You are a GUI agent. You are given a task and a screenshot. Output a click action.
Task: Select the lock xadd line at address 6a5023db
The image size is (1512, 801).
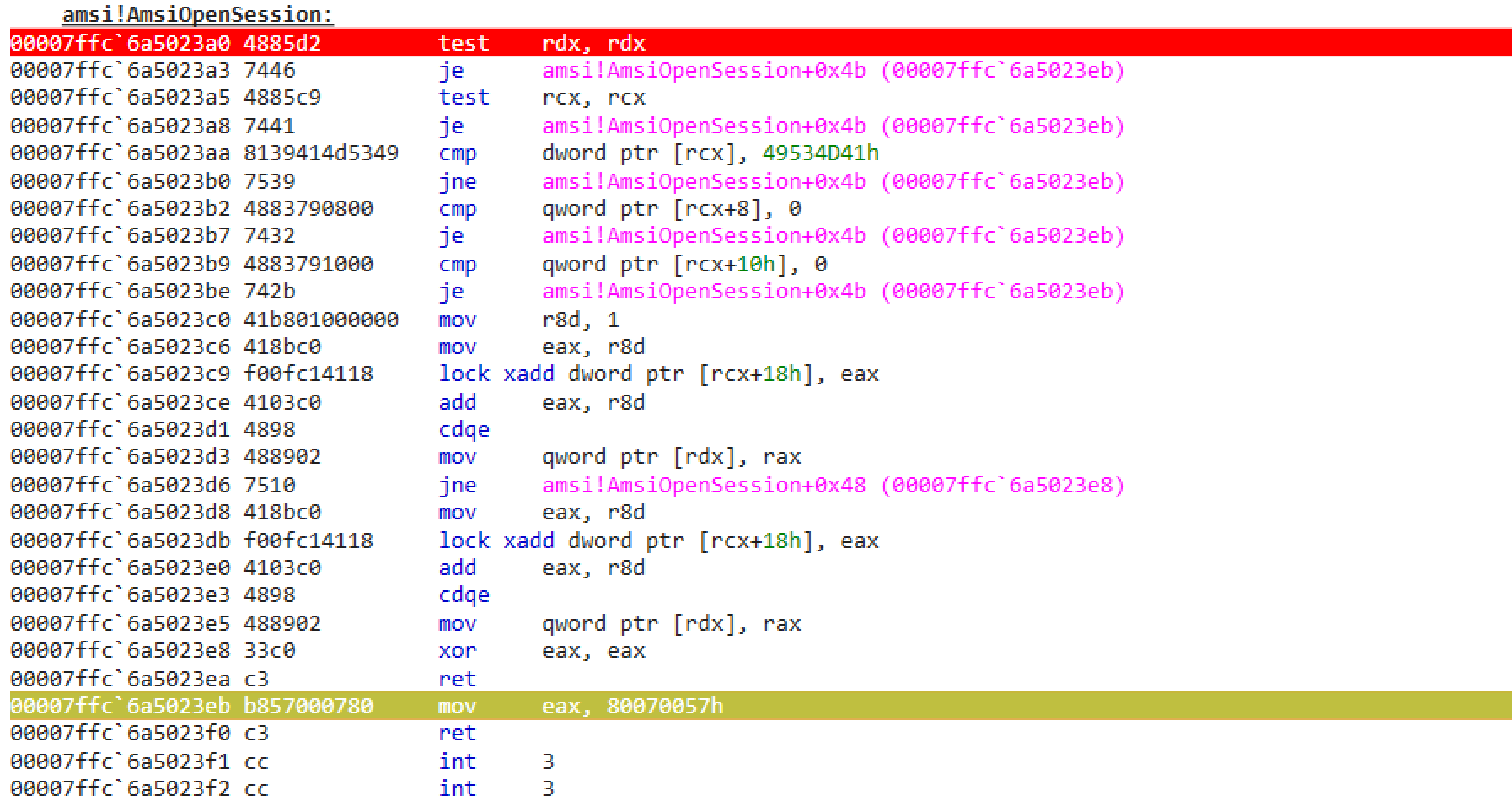[x=444, y=540]
